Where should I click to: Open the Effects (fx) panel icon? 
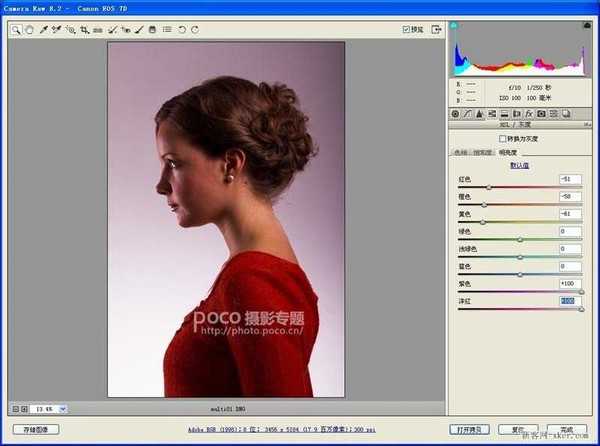528,114
